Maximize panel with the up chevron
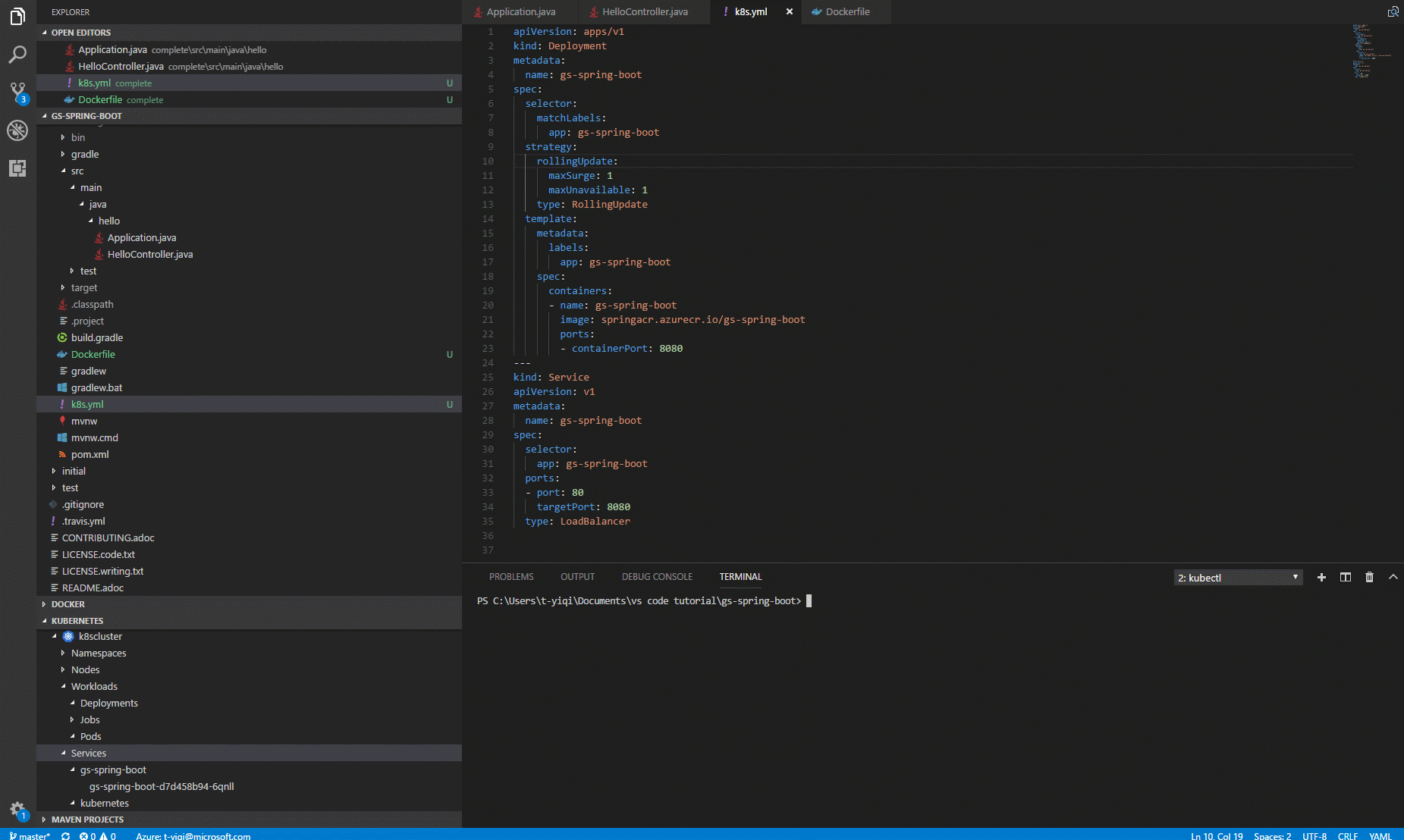Viewport: 1404px width, 840px height. (1393, 578)
